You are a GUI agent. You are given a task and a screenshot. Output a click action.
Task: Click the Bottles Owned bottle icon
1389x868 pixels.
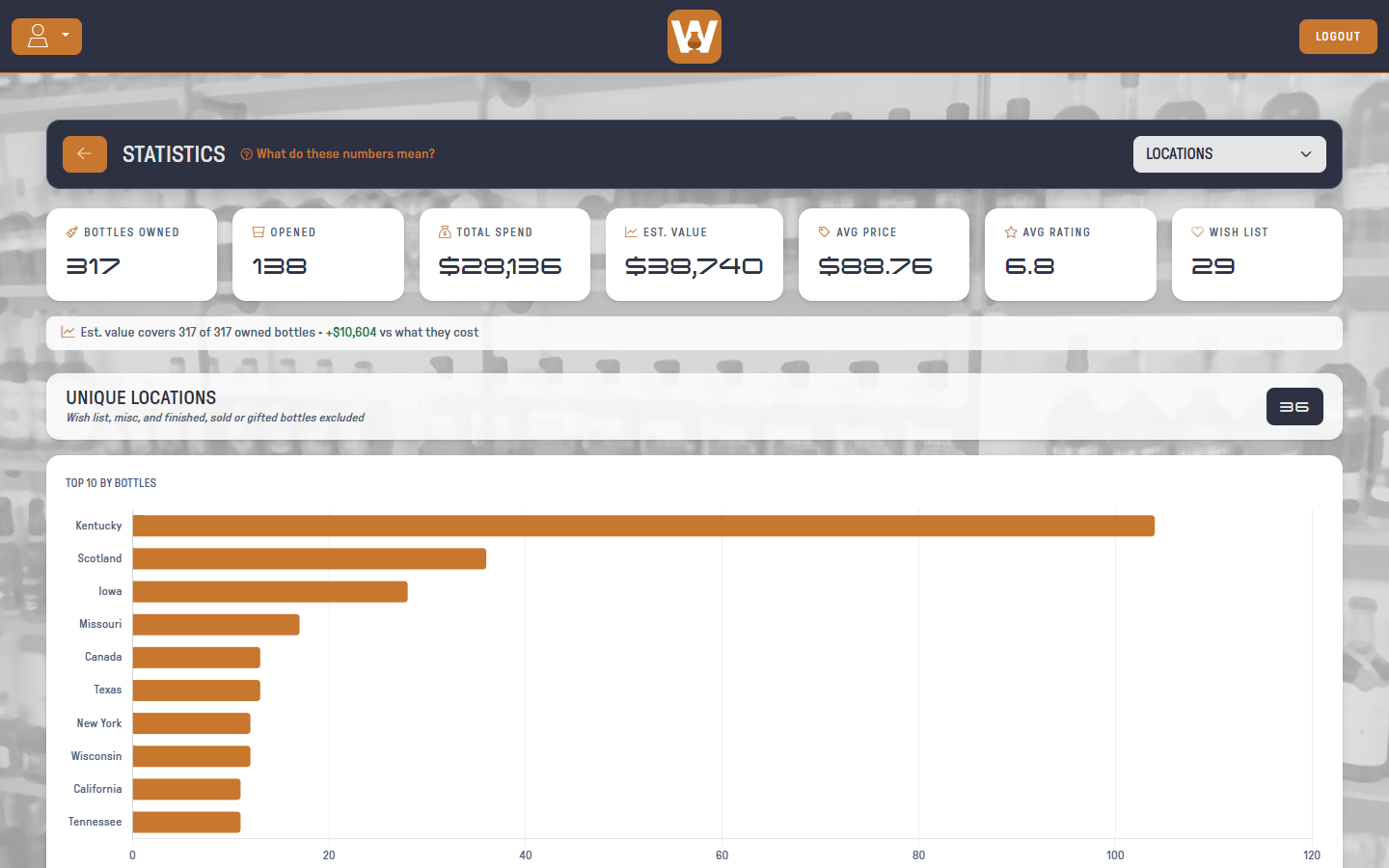click(x=71, y=232)
